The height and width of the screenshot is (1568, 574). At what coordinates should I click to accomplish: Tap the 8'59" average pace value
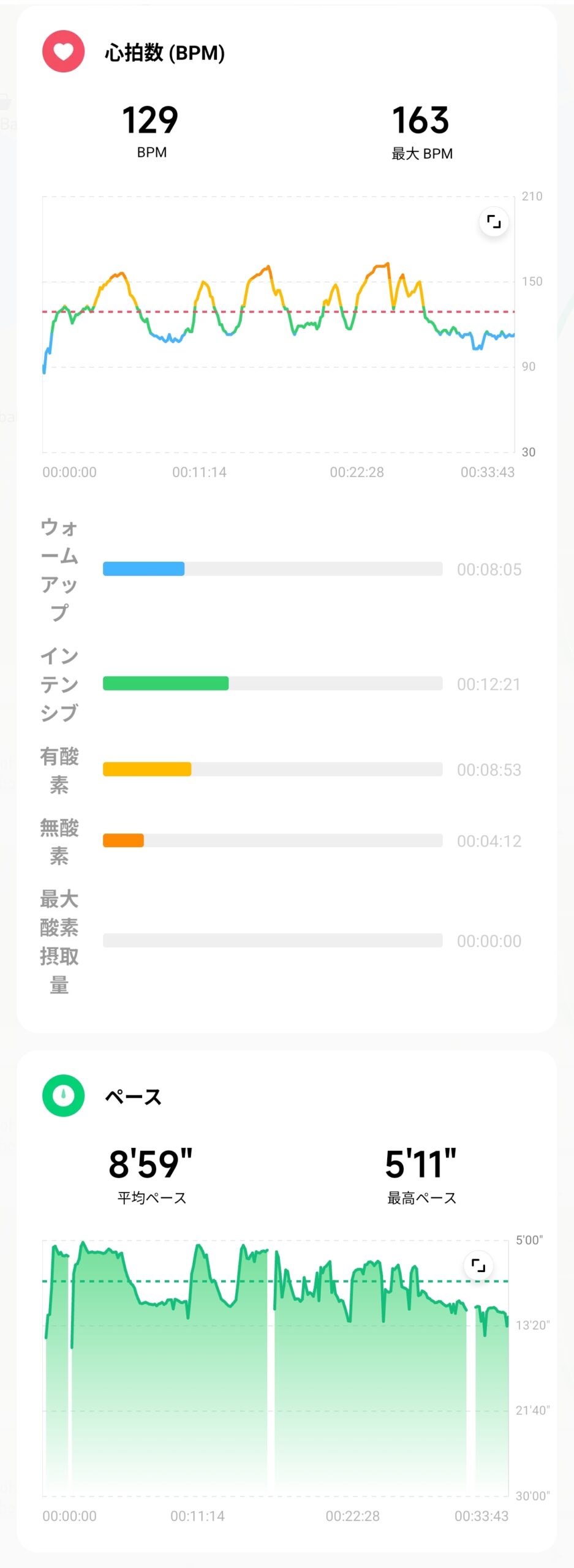151,1164
